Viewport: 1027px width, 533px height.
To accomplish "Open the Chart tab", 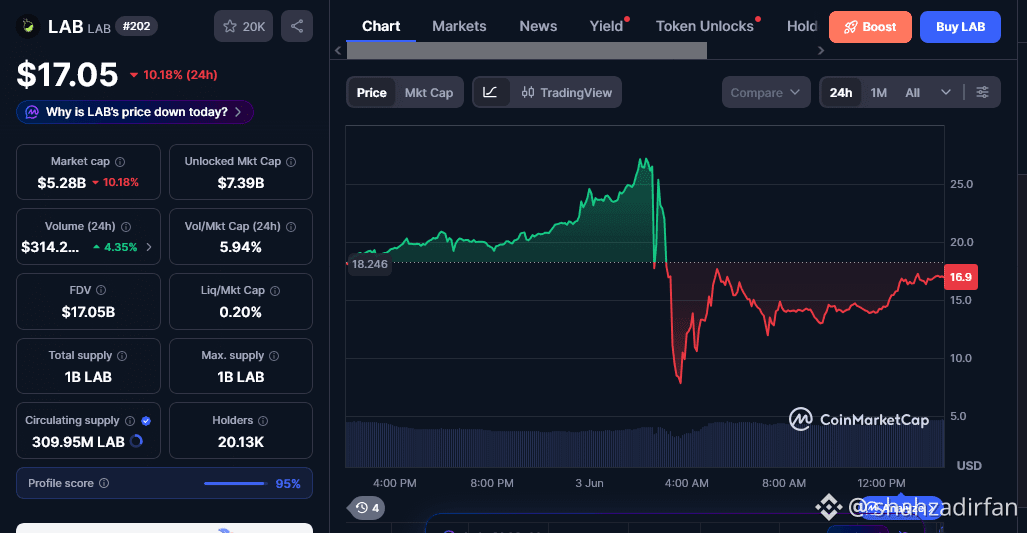I will [x=381, y=26].
